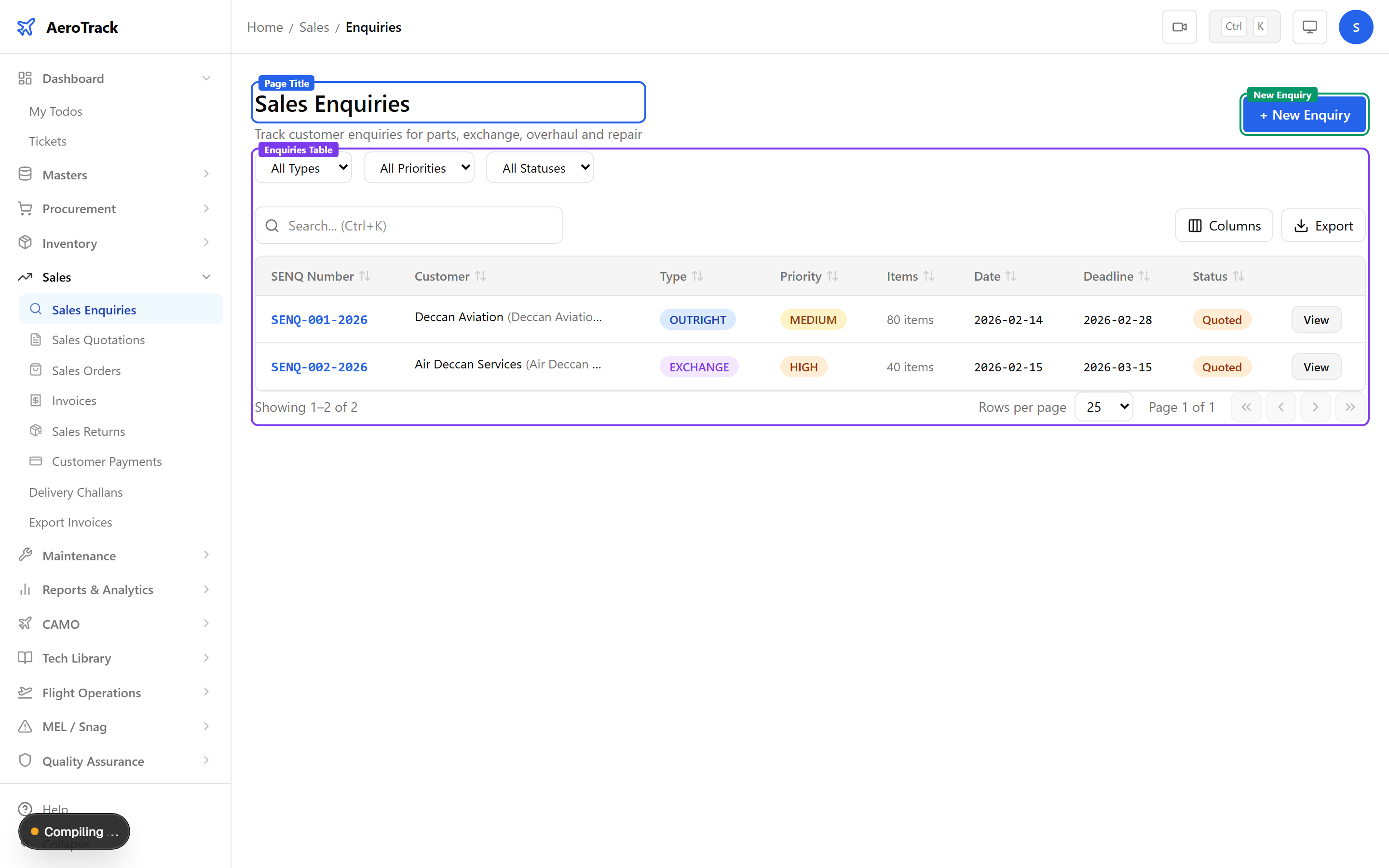1389x868 pixels.
Task: Navigate to Home in the breadcrumb
Action: 265,27
